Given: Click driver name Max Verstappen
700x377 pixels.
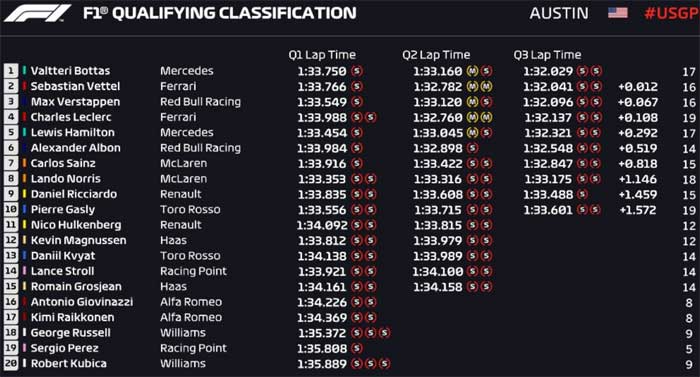Looking at the screenshot, I should pyautogui.click(x=75, y=102).
